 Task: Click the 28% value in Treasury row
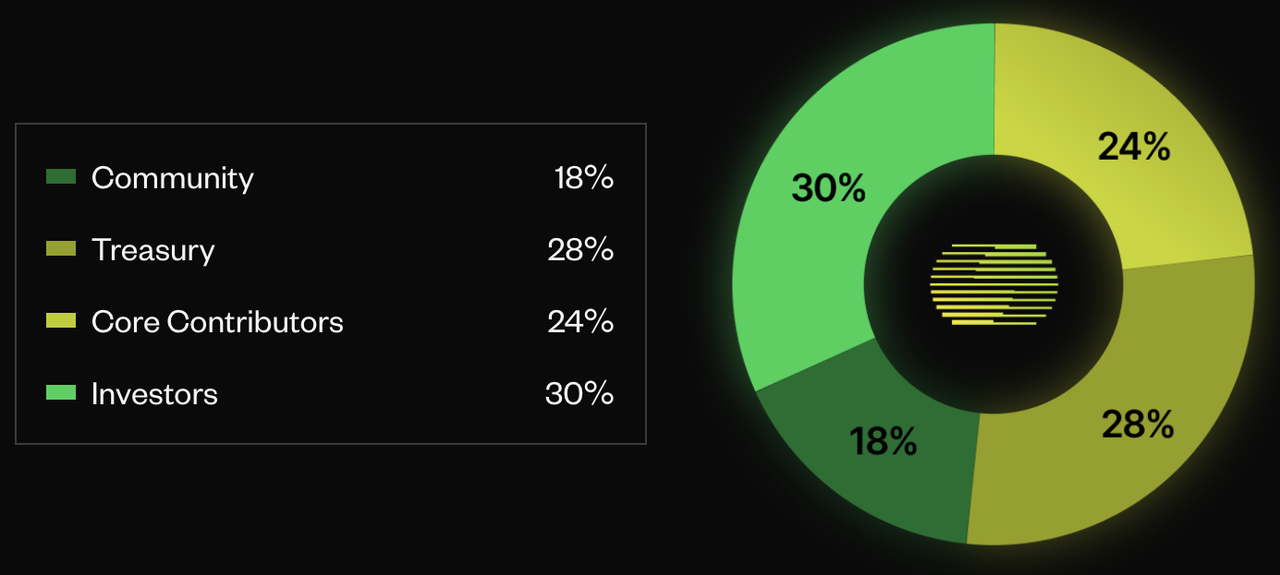[x=580, y=250]
